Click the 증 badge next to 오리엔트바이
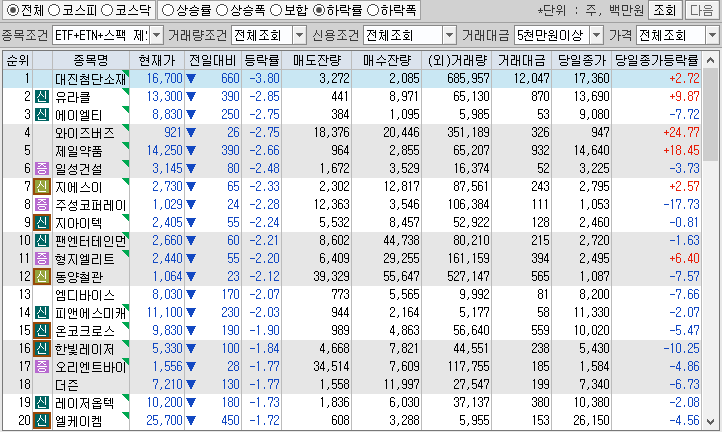 coord(42,366)
